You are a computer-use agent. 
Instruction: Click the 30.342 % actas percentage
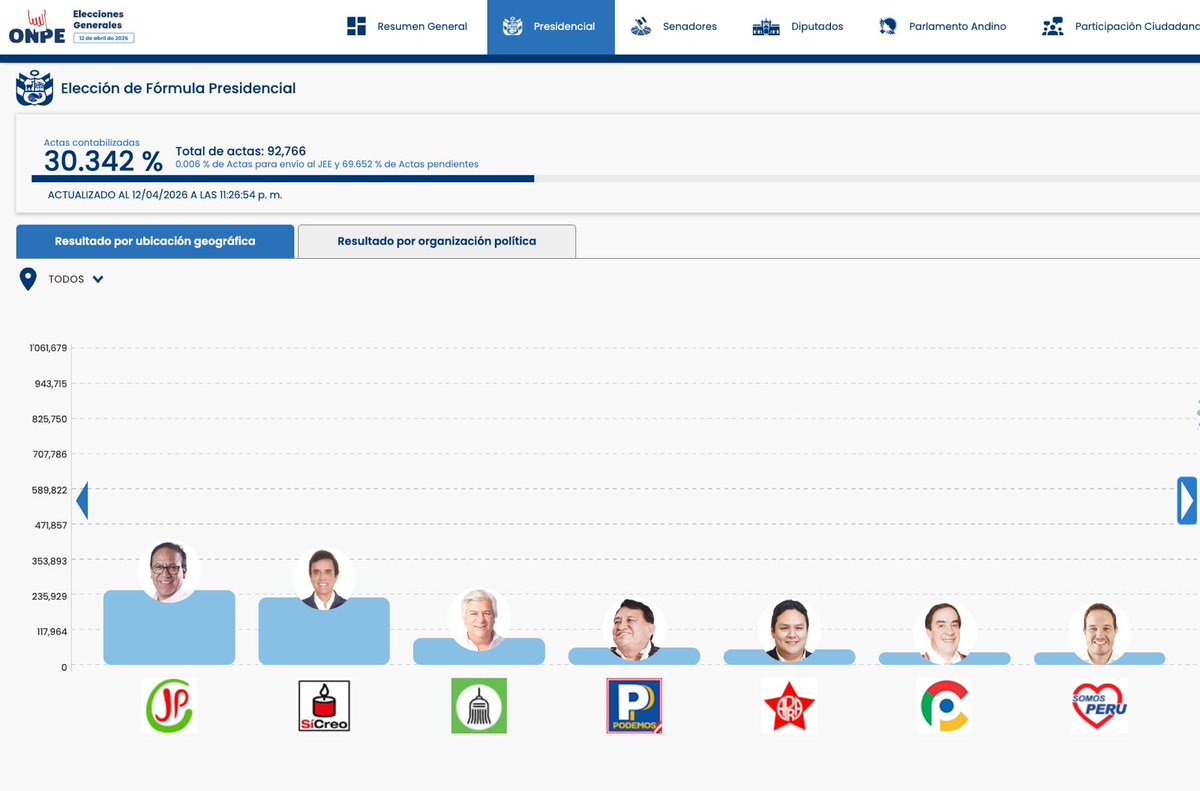103,161
